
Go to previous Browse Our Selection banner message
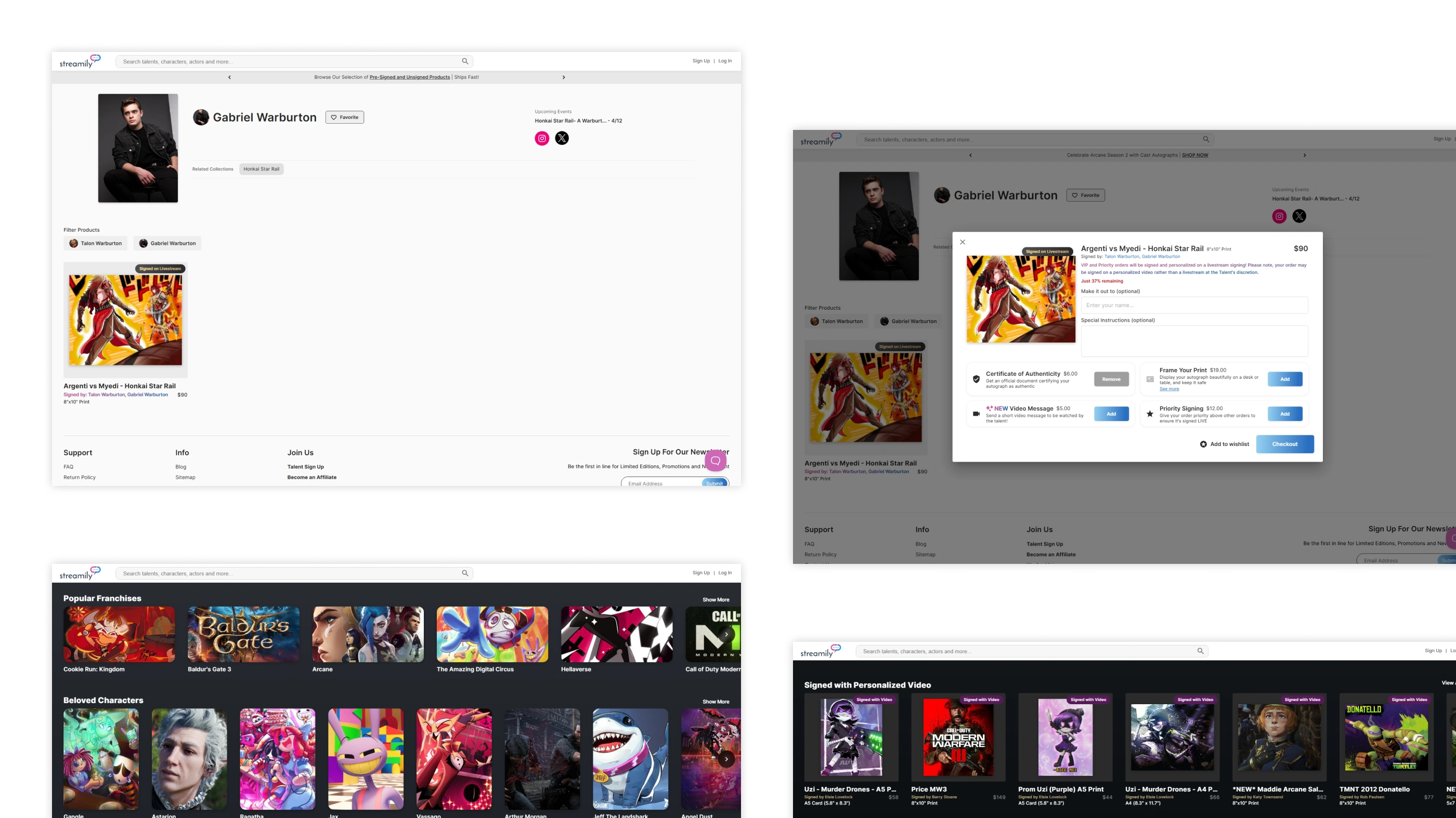(229, 77)
